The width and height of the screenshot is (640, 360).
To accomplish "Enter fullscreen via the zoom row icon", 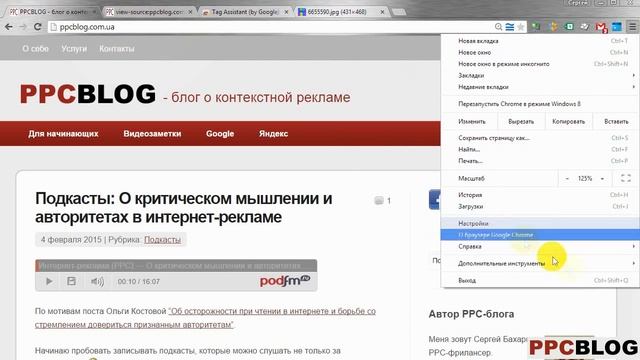I will pyautogui.click(x=626, y=178).
